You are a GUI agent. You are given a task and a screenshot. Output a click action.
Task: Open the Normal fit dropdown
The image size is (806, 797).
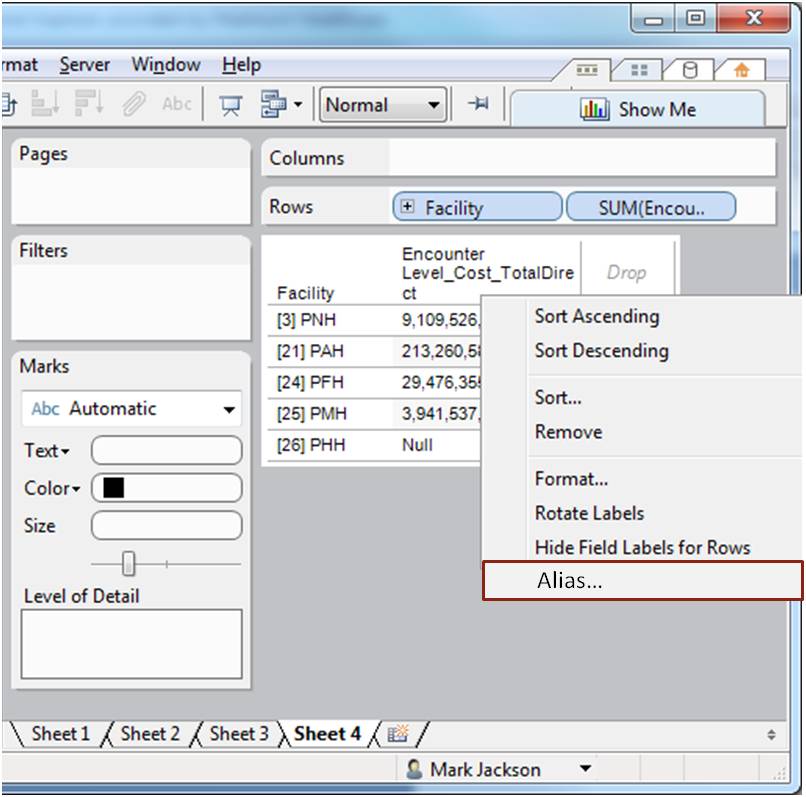click(382, 104)
